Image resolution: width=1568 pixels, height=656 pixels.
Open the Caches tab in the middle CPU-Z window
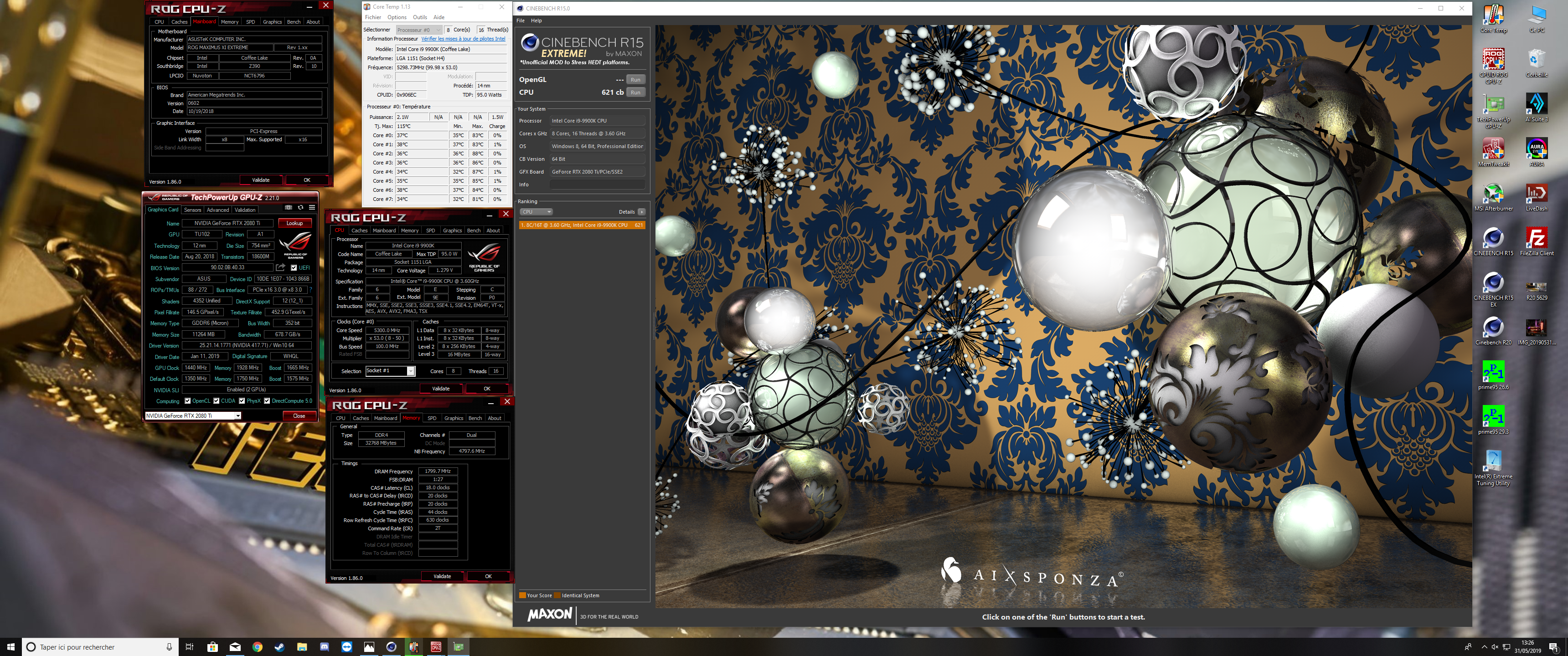point(359,231)
